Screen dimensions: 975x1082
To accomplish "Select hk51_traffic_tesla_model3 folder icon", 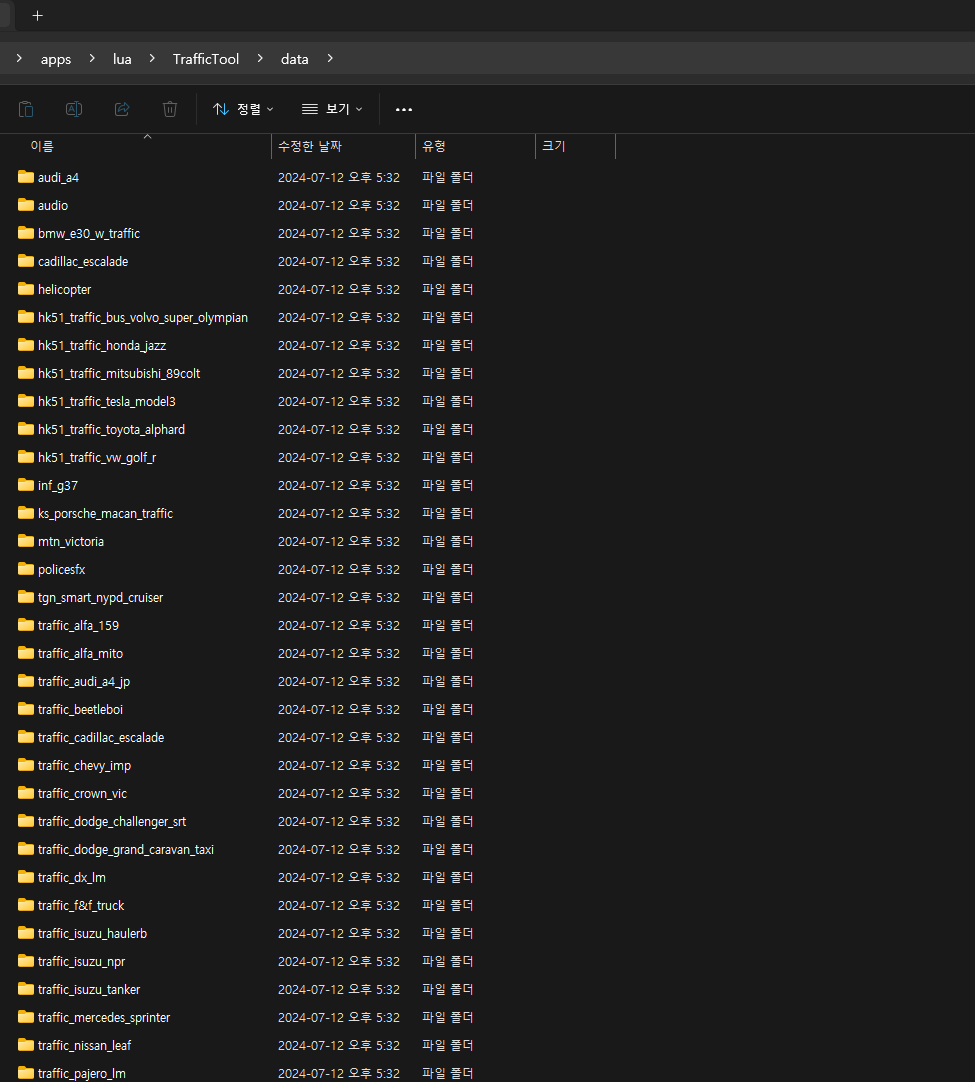I will (x=26, y=401).
